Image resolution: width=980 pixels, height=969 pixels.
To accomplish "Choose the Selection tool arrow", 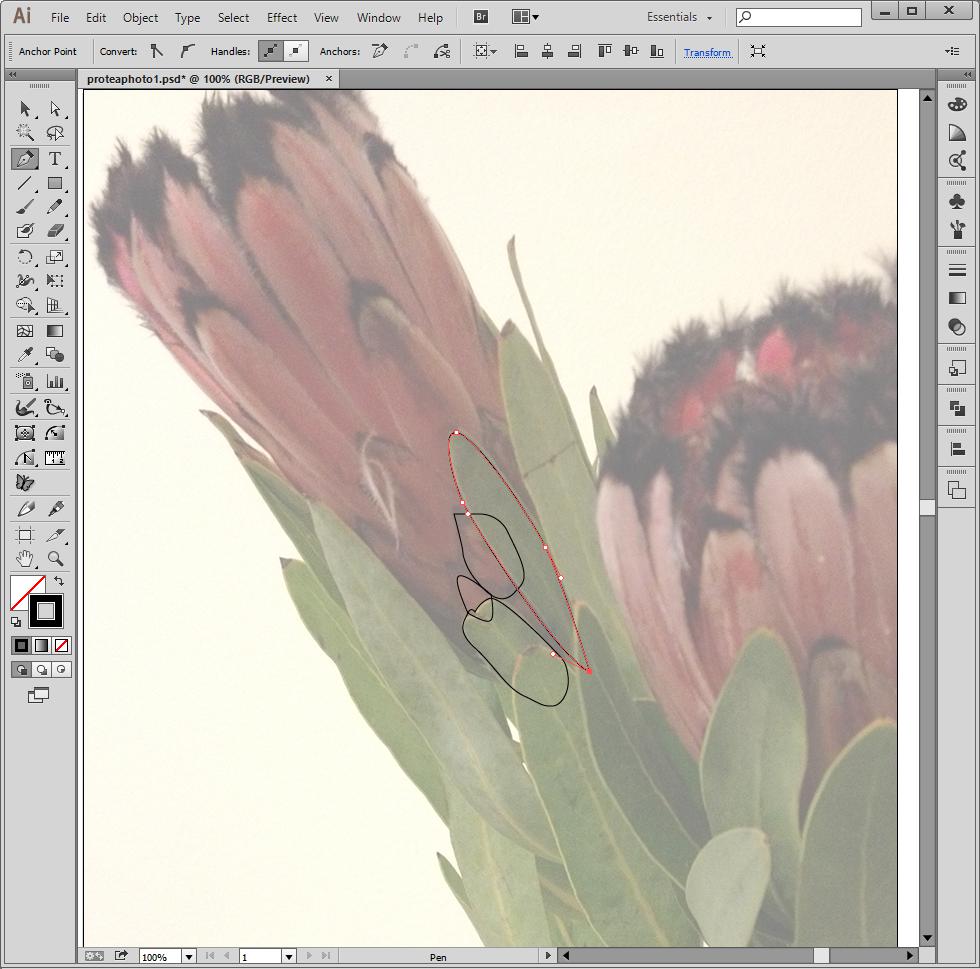I will (25, 109).
